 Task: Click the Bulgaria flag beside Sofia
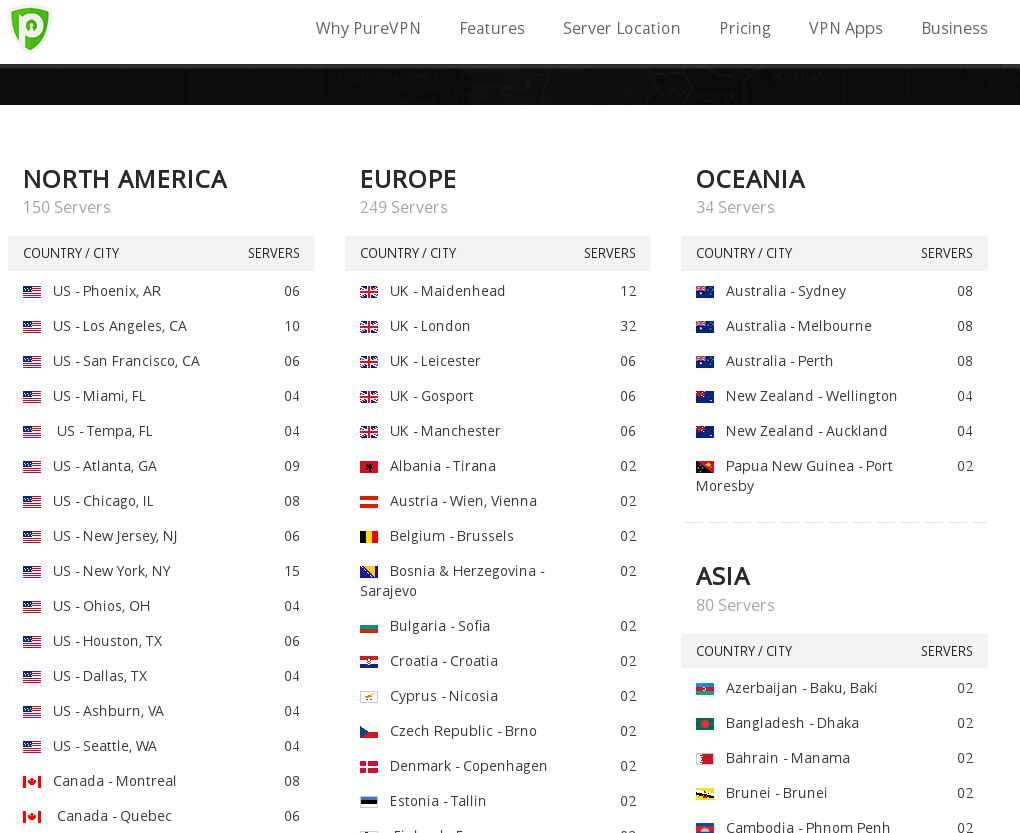click(x=369, y=628)
